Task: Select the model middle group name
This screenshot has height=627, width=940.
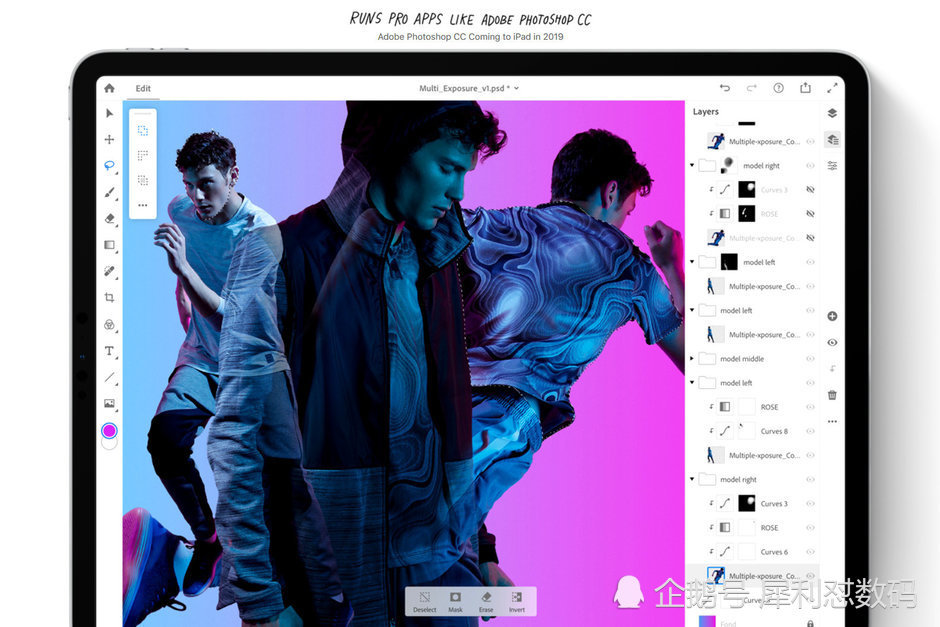Action: 742,358
